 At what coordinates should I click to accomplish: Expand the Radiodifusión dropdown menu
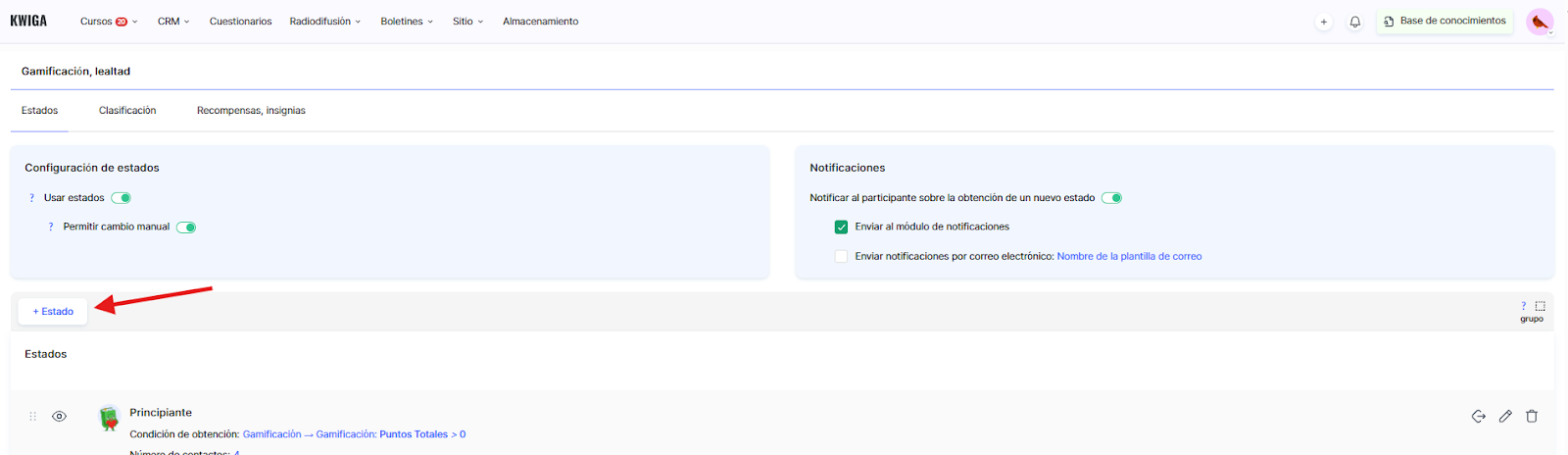click(324, 22)
